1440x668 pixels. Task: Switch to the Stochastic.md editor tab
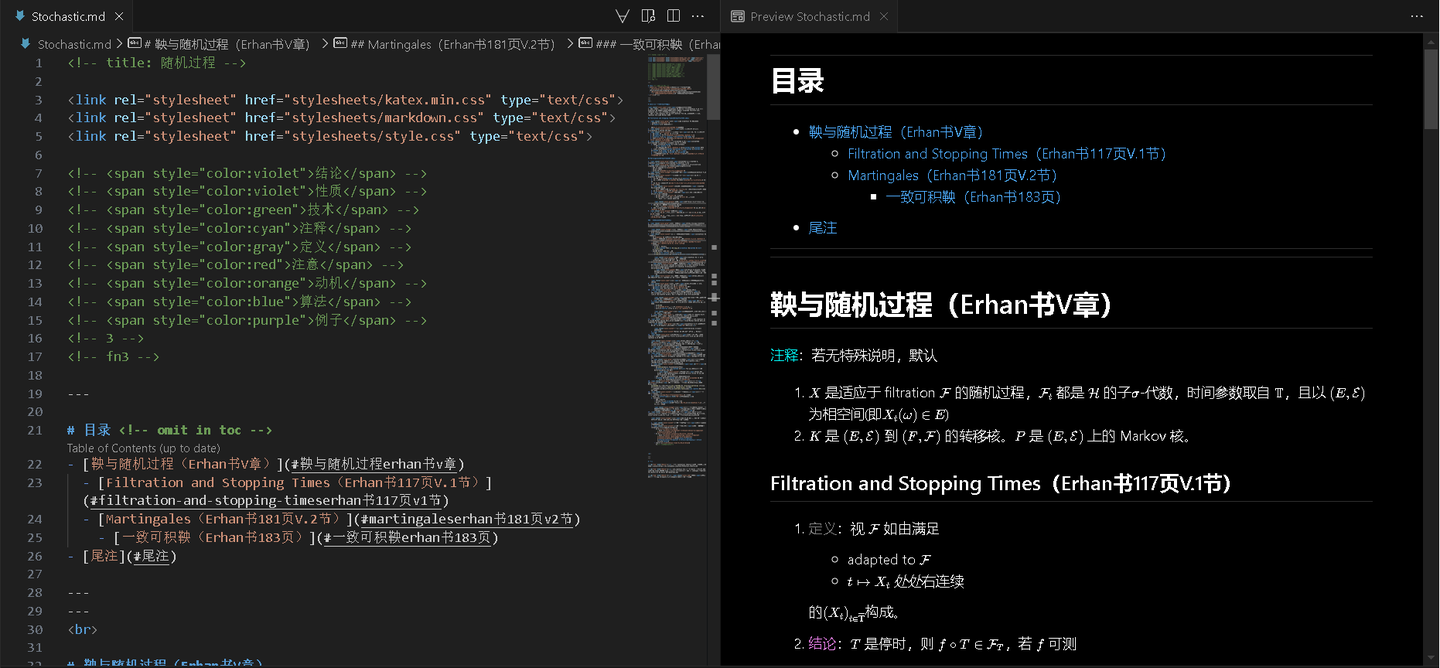pos(65,16)
